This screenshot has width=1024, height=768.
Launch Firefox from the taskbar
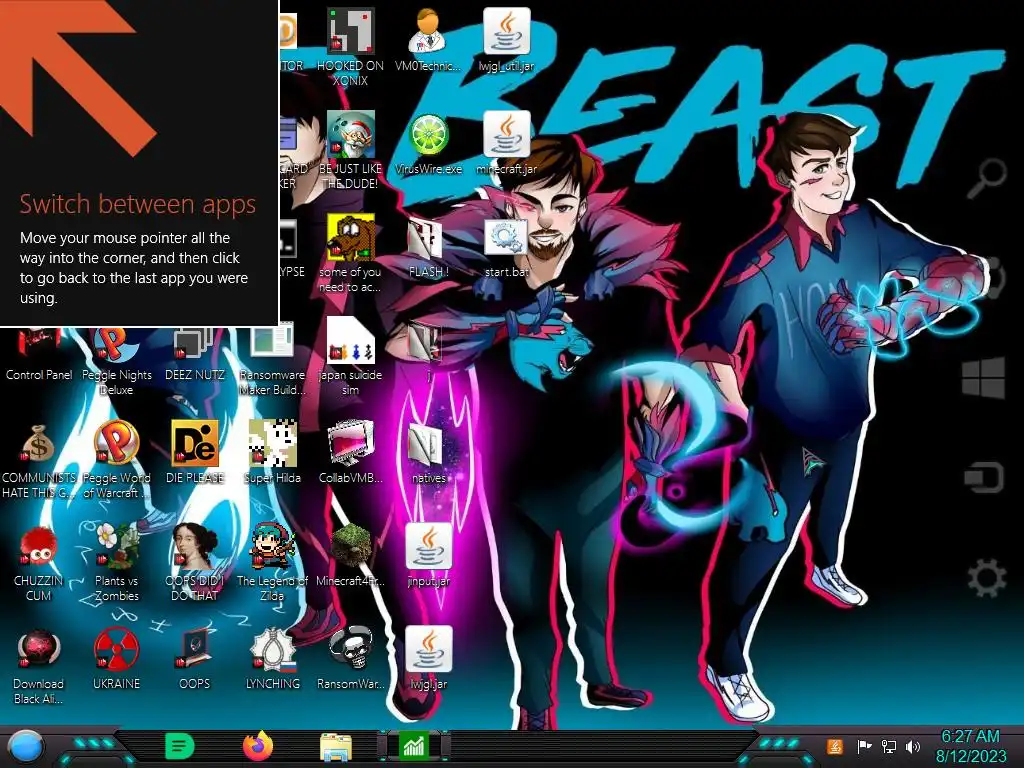pyautogui.click(x=258, y=746)
